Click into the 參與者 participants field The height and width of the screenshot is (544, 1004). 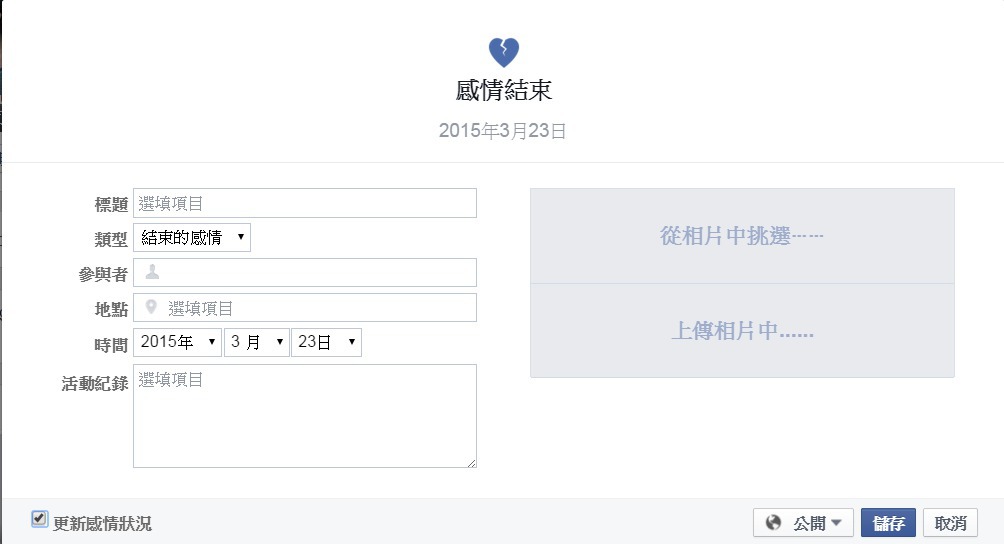point(305,273)
